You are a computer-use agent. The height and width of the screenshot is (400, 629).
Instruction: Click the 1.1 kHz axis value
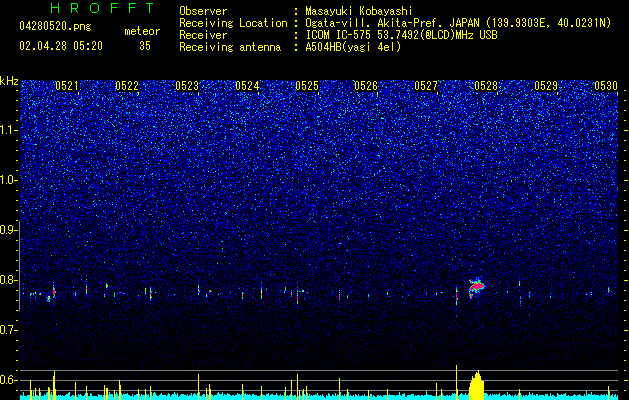coord(9,130)
